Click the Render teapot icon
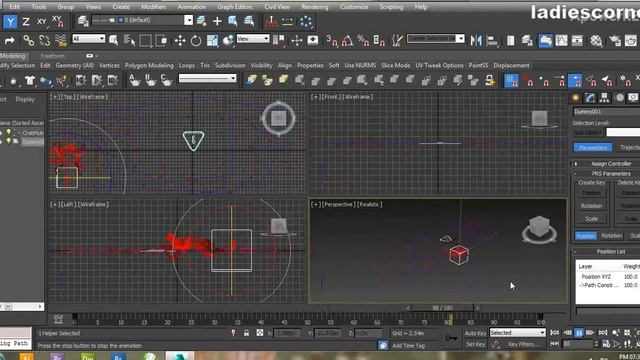 [x=631, y=40]
